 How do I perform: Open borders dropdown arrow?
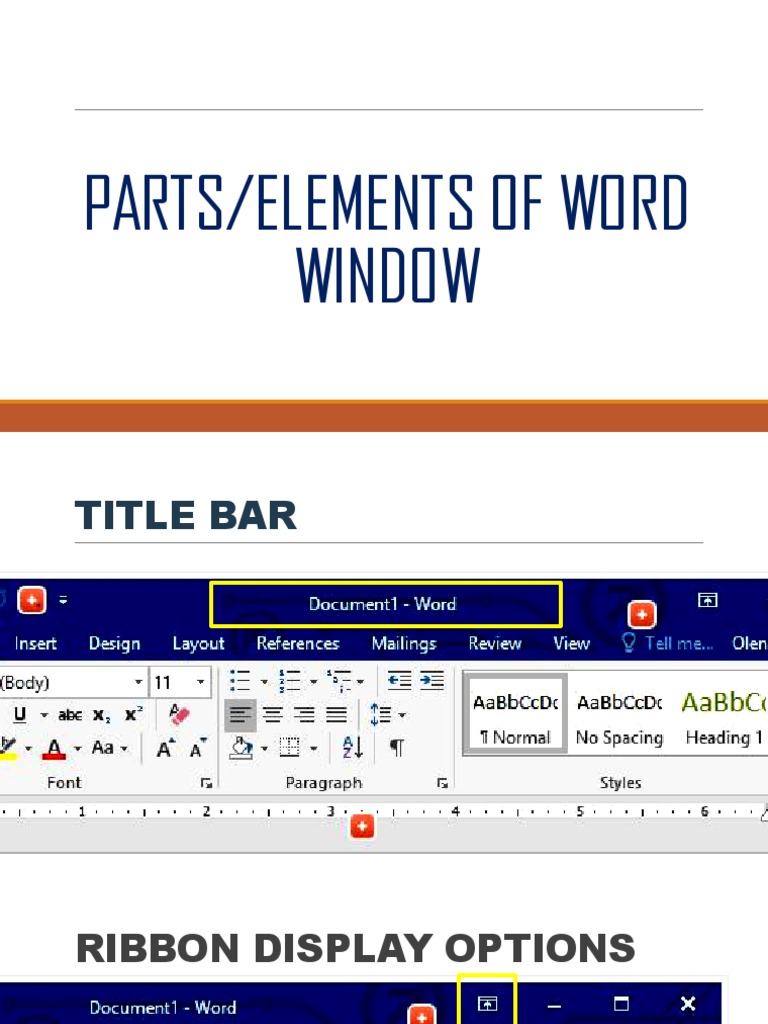313,749
